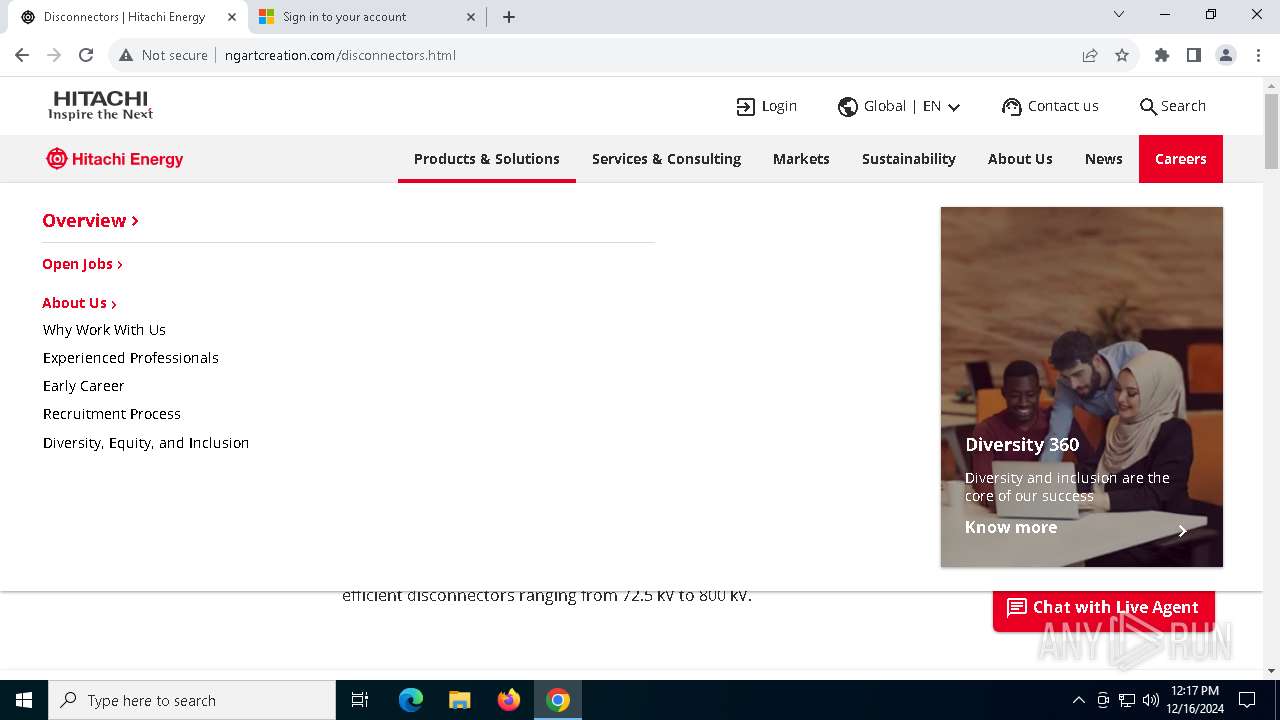This screenshot has width=1280, height=720.
Task: Click the Hitachi Energy logo
Action: coord(115,159)
